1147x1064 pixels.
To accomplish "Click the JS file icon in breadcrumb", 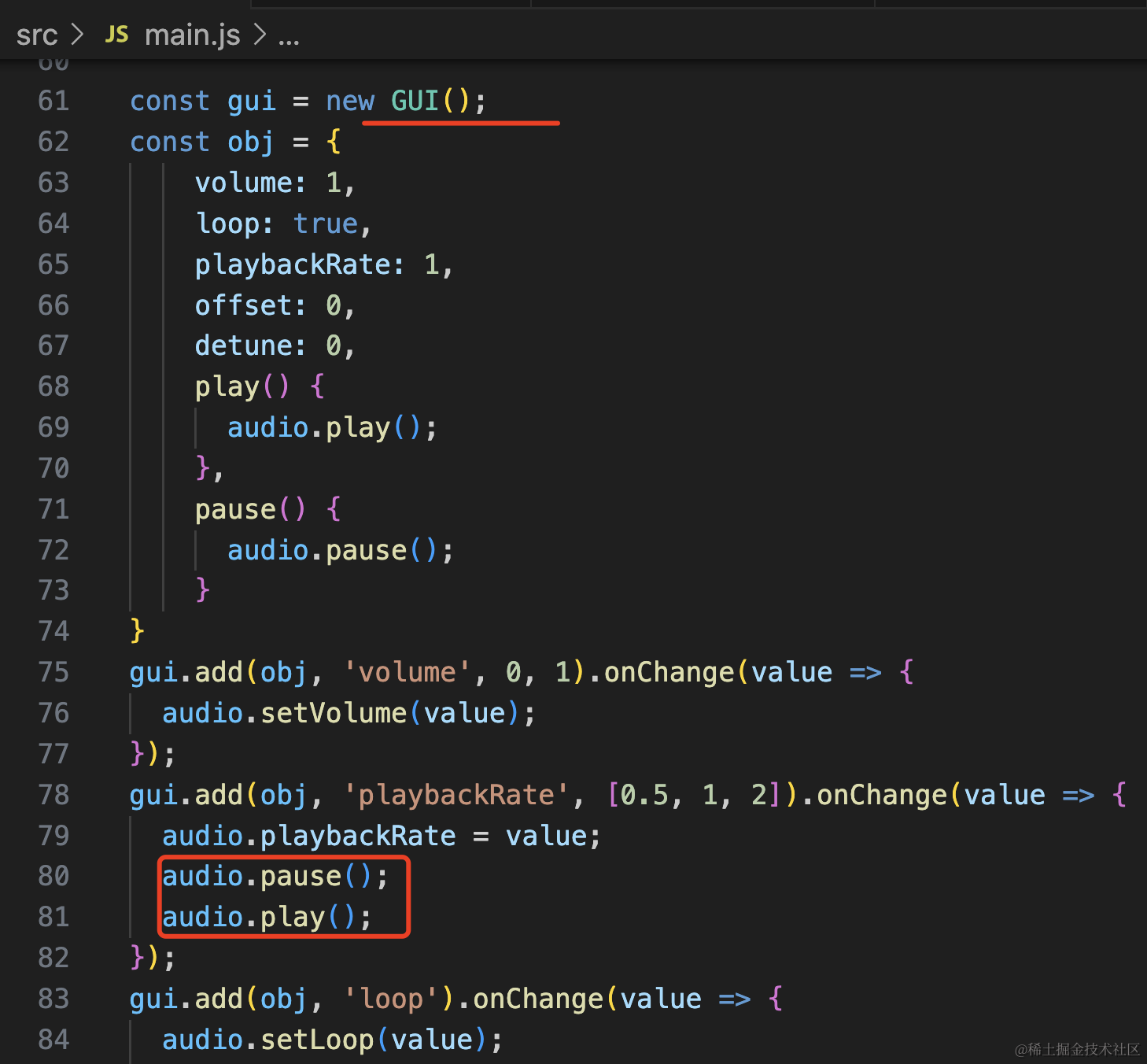I will [117, 35].
